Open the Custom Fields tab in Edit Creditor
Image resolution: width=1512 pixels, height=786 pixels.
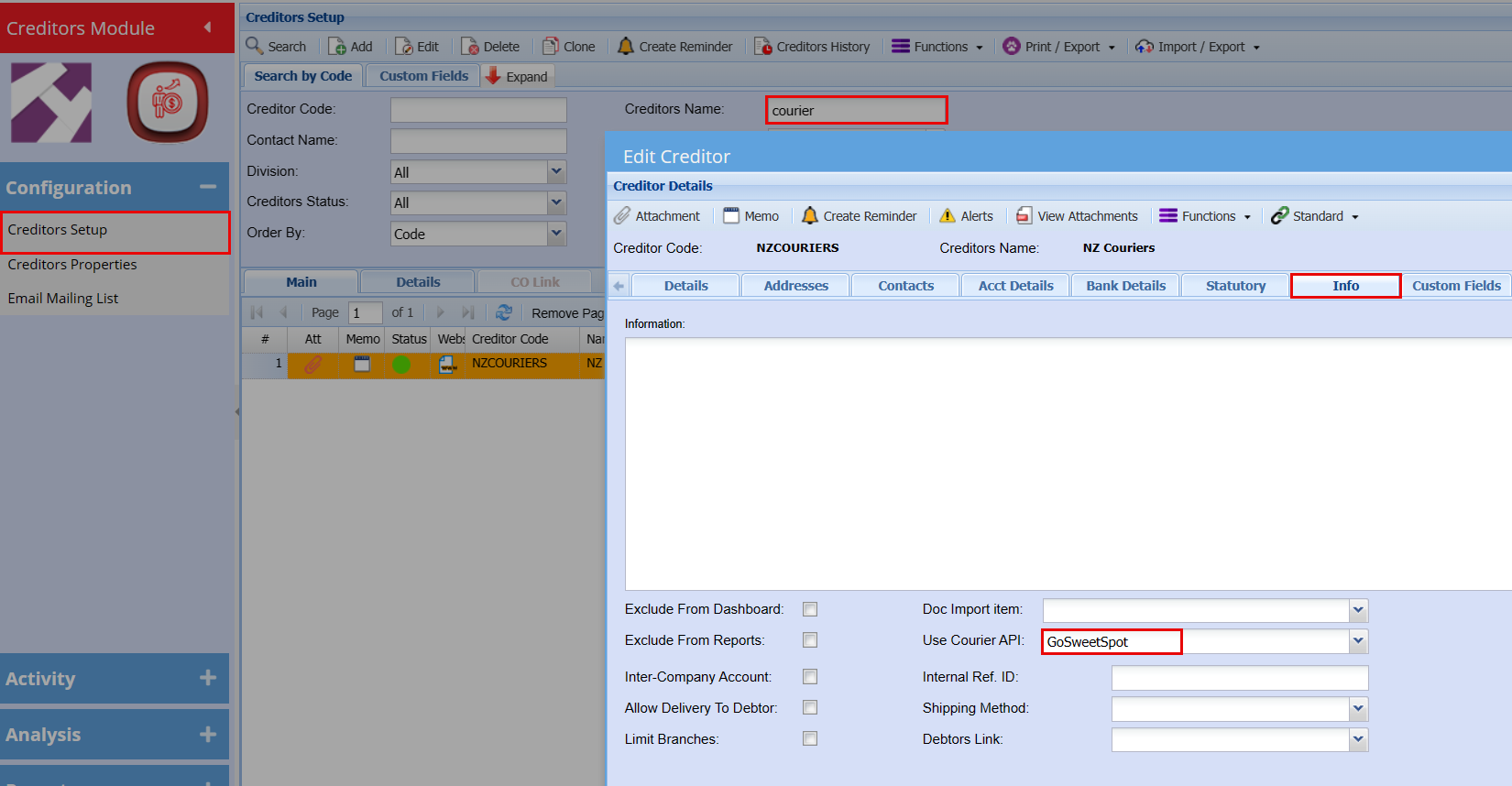point(1455,286)
